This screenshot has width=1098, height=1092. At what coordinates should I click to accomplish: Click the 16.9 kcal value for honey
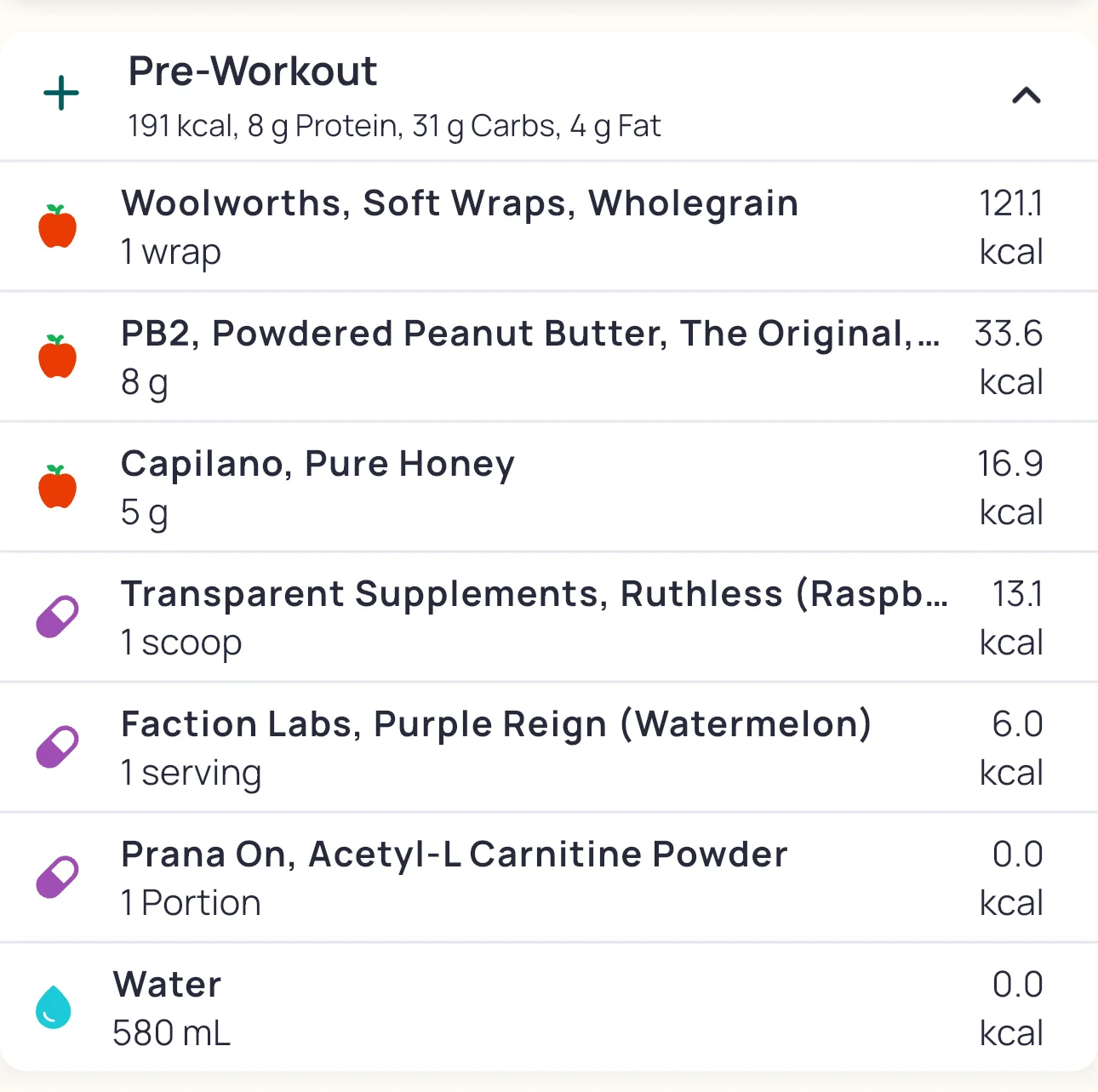click(x=1010, y=487)
